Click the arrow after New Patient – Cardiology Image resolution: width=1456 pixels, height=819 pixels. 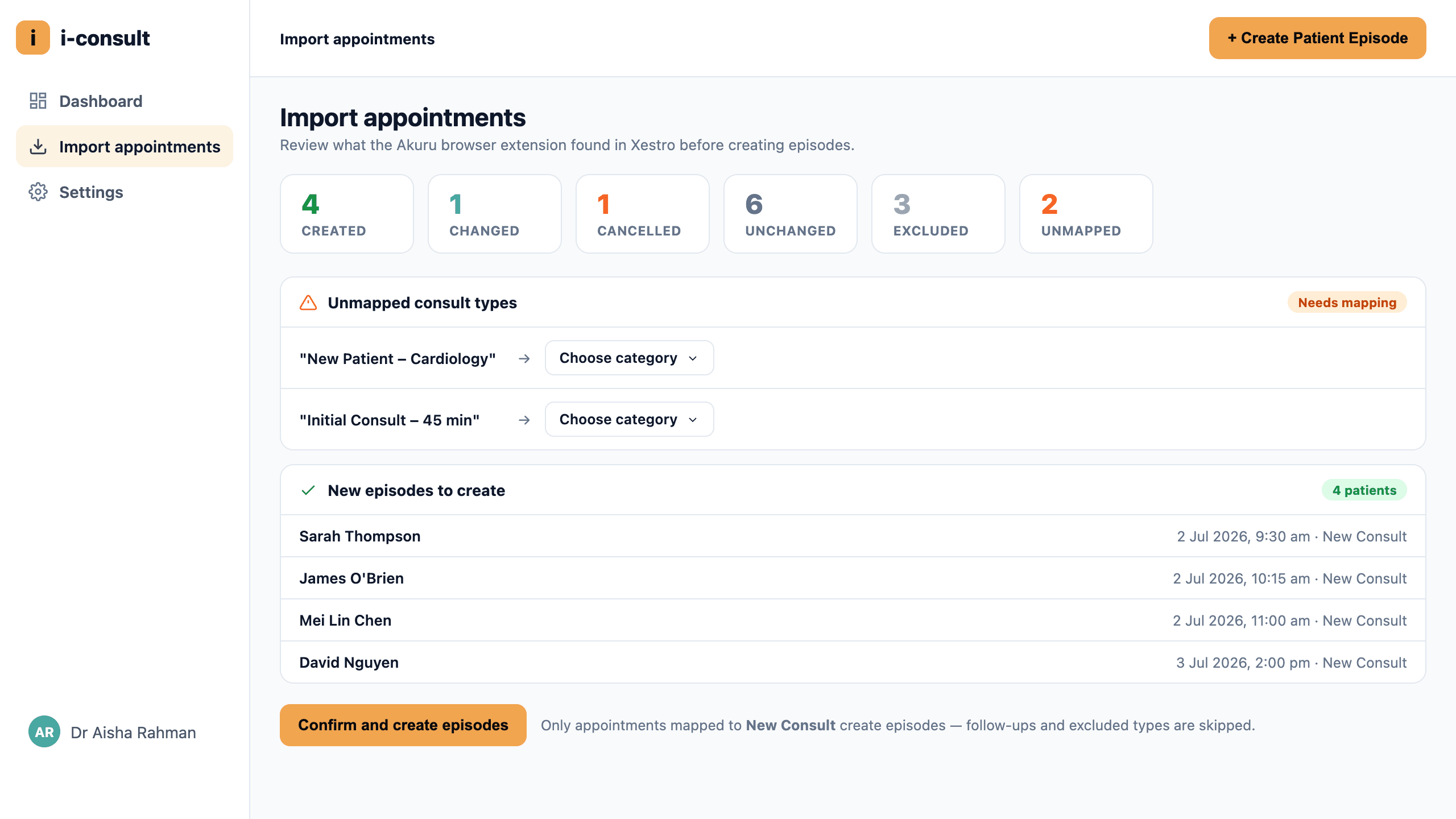click(x=524, y=358)
